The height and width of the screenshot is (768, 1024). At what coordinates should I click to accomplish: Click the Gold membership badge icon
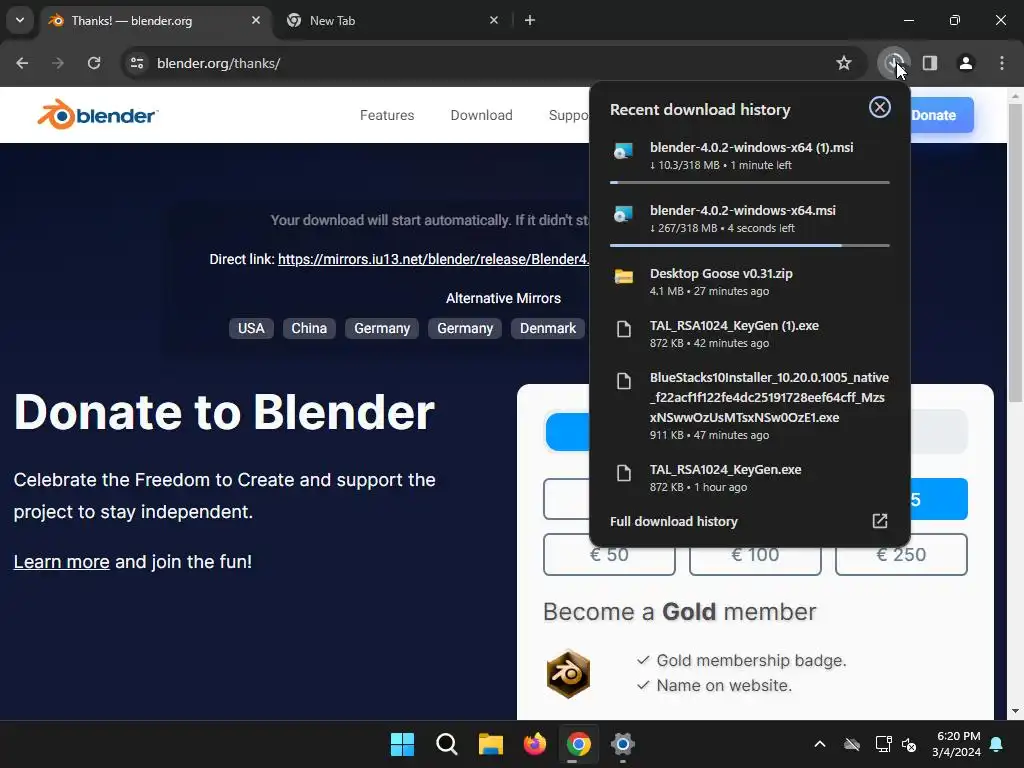568,673
